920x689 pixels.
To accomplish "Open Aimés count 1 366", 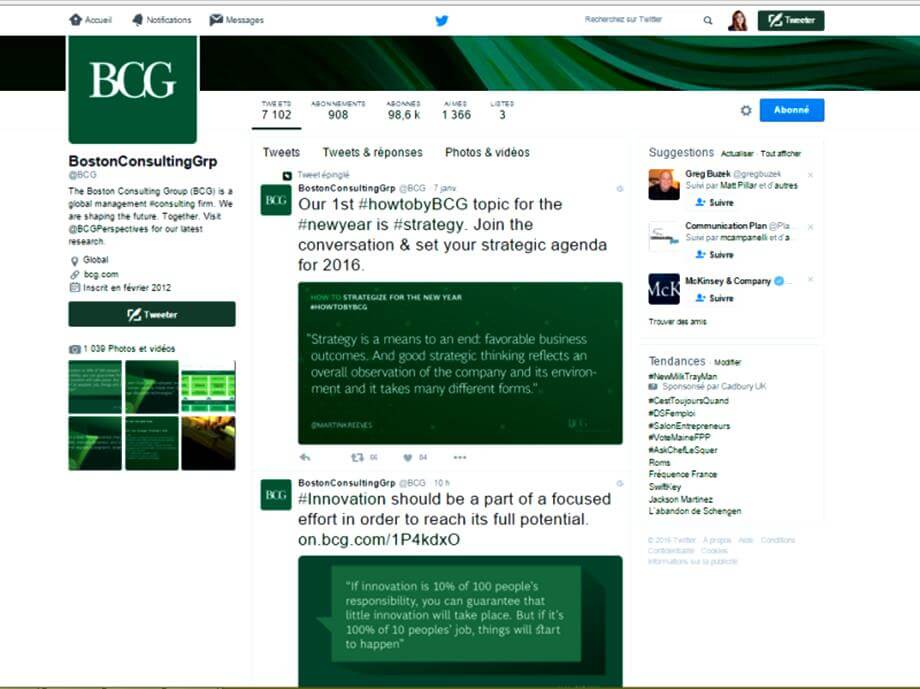I will pos(456,110).
